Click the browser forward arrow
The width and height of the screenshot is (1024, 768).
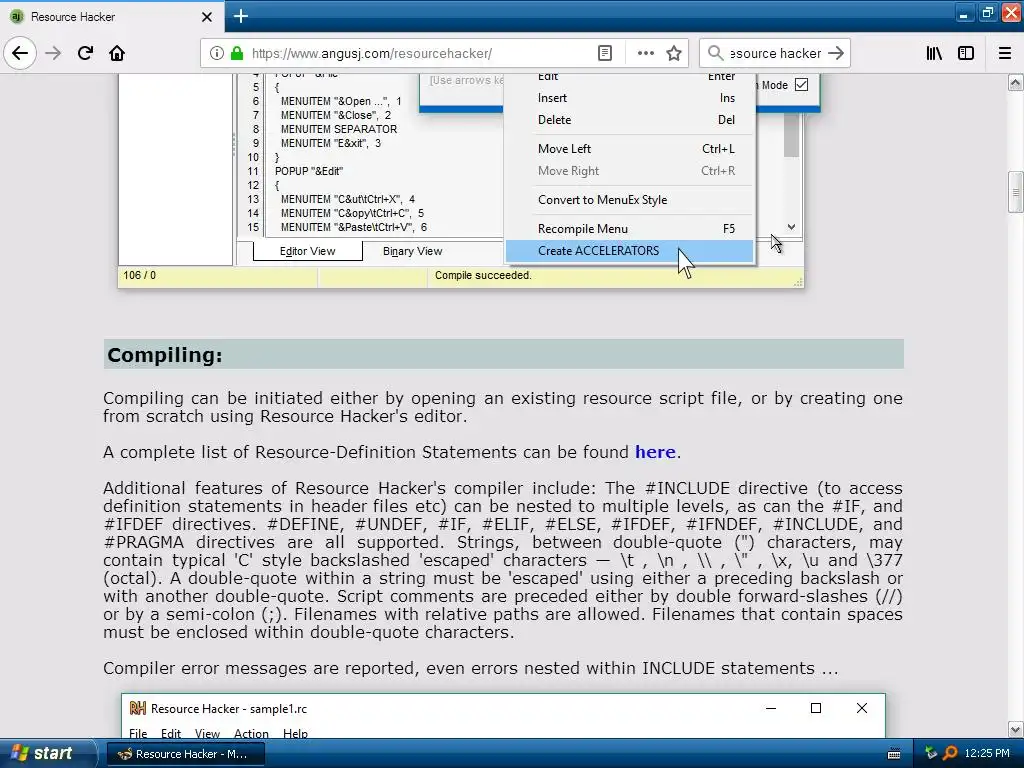click(x=53, y=53)
